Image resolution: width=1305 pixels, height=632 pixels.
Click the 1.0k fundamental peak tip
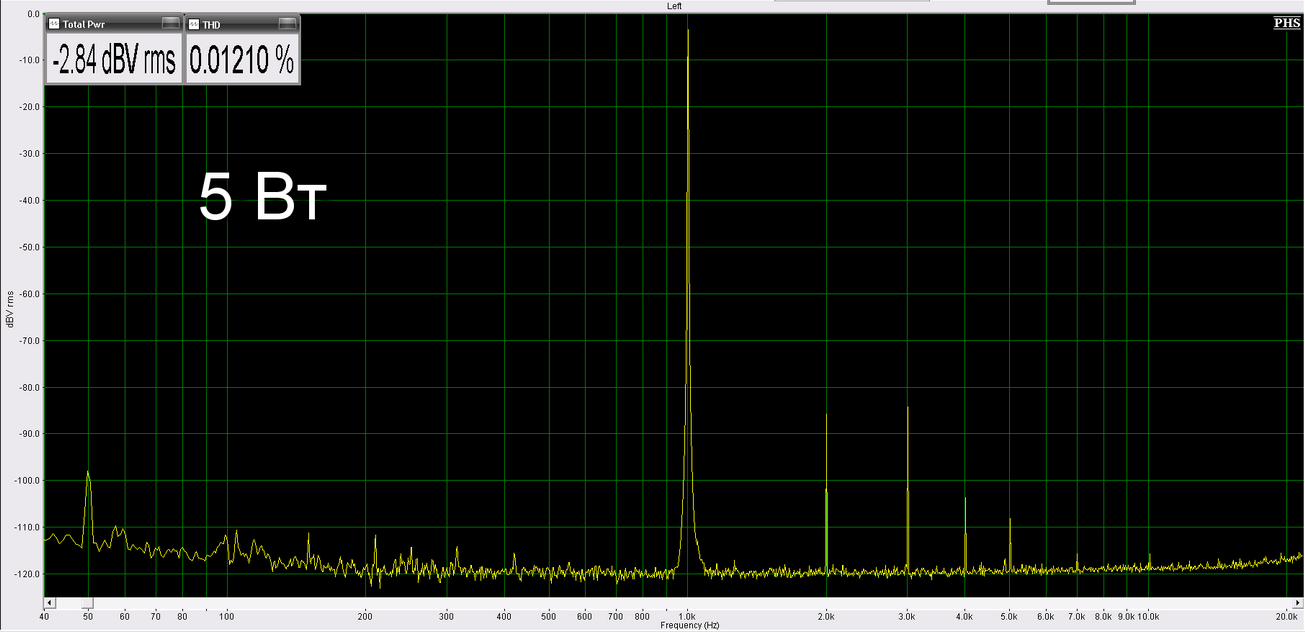[688, 32]
